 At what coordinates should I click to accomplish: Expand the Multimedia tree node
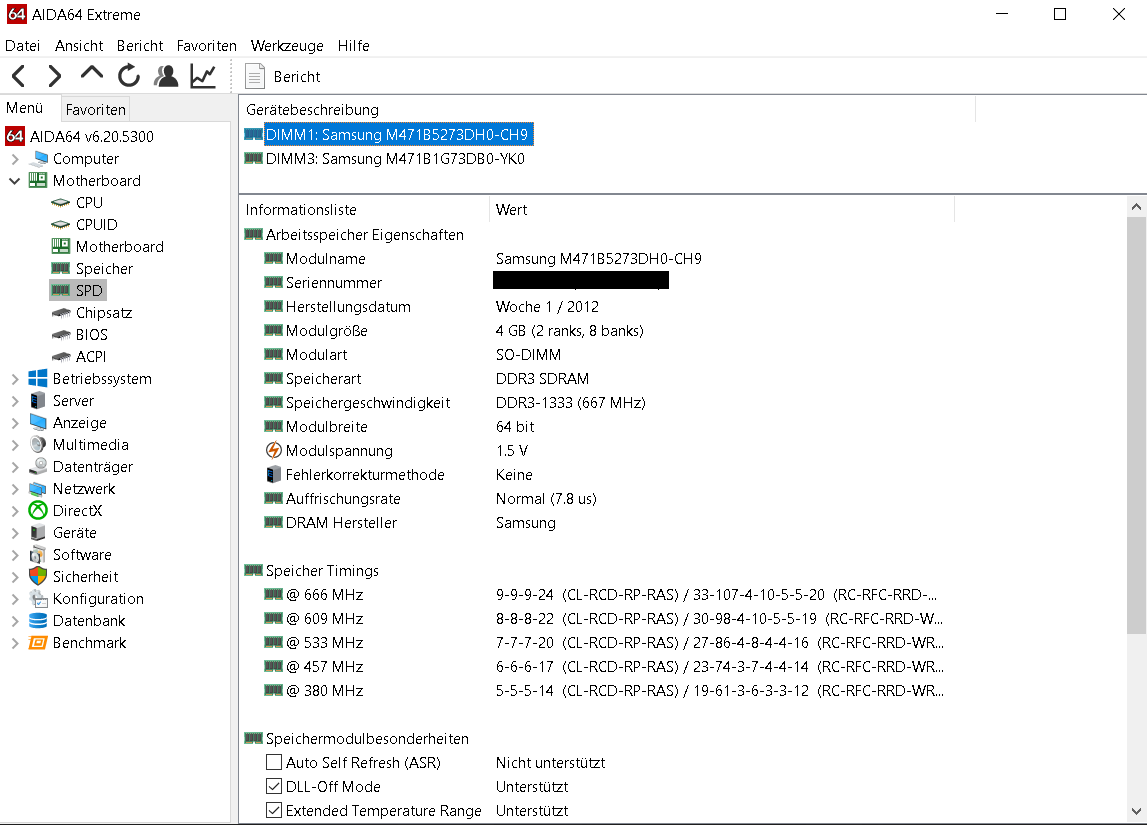[15, 445]
